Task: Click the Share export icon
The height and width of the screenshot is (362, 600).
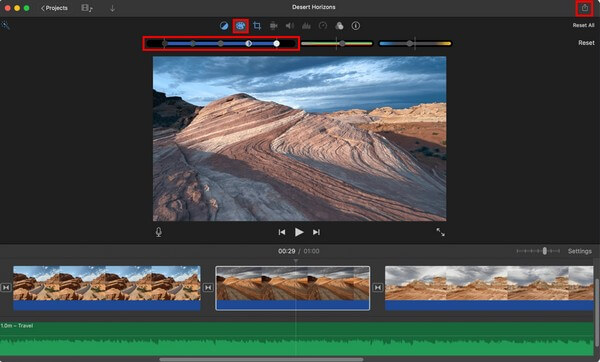Action: (584, 8)
